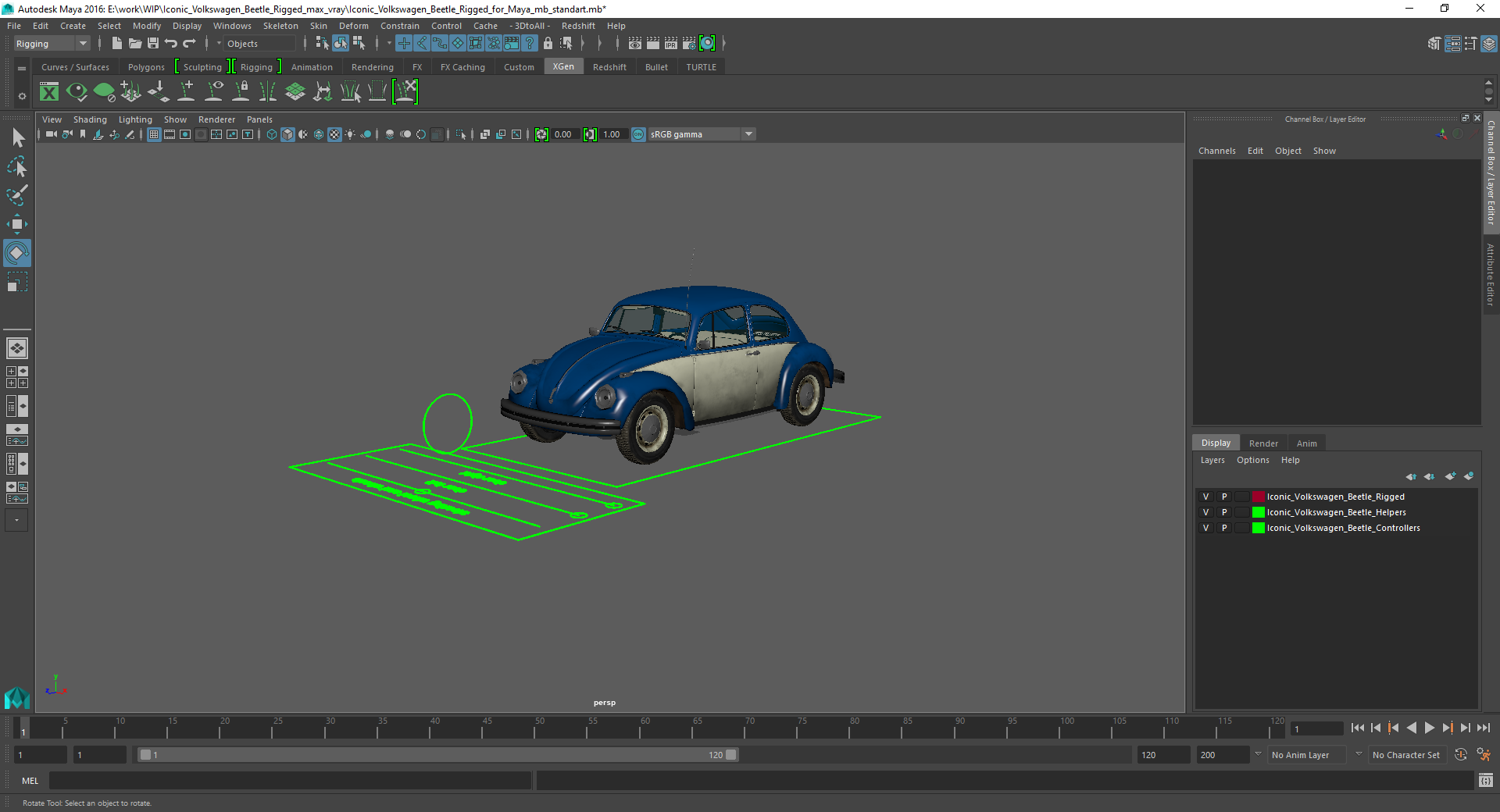Click MEL command language label
This screenshot has height=812, width=1500.
coord(30,780)
